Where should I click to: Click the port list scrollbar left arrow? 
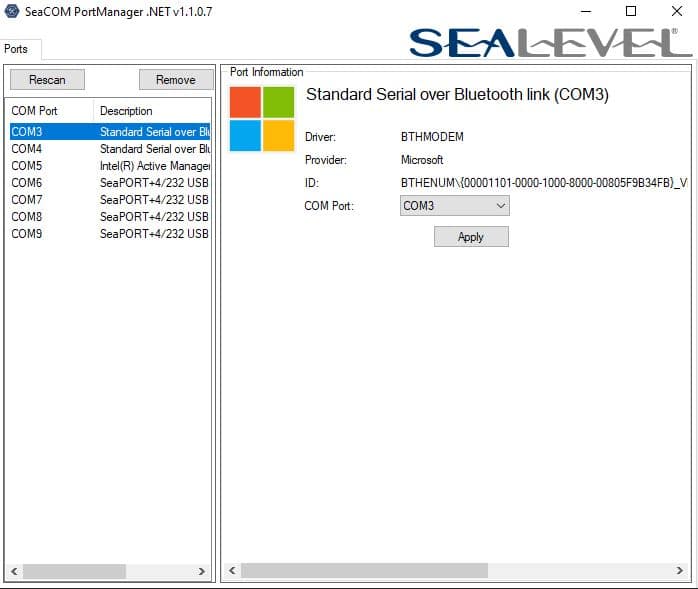click(x=14, y=571)
